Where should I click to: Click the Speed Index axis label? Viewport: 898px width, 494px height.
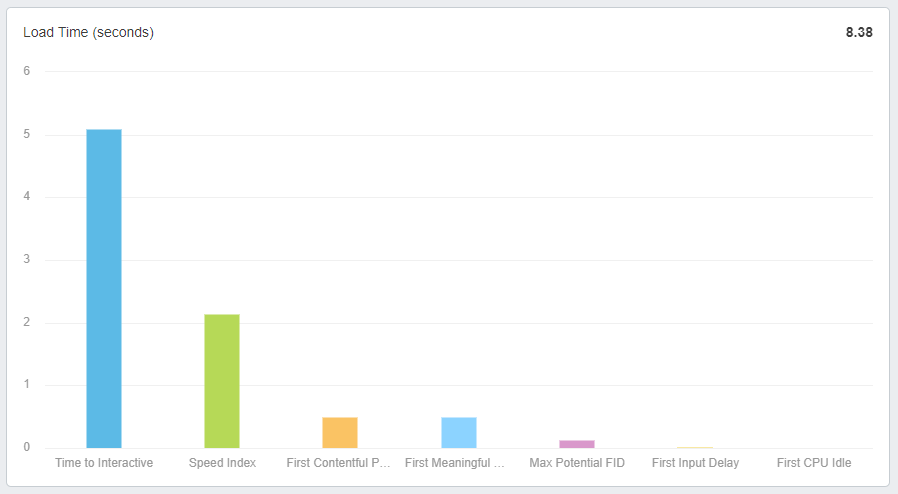click(222, 463)
